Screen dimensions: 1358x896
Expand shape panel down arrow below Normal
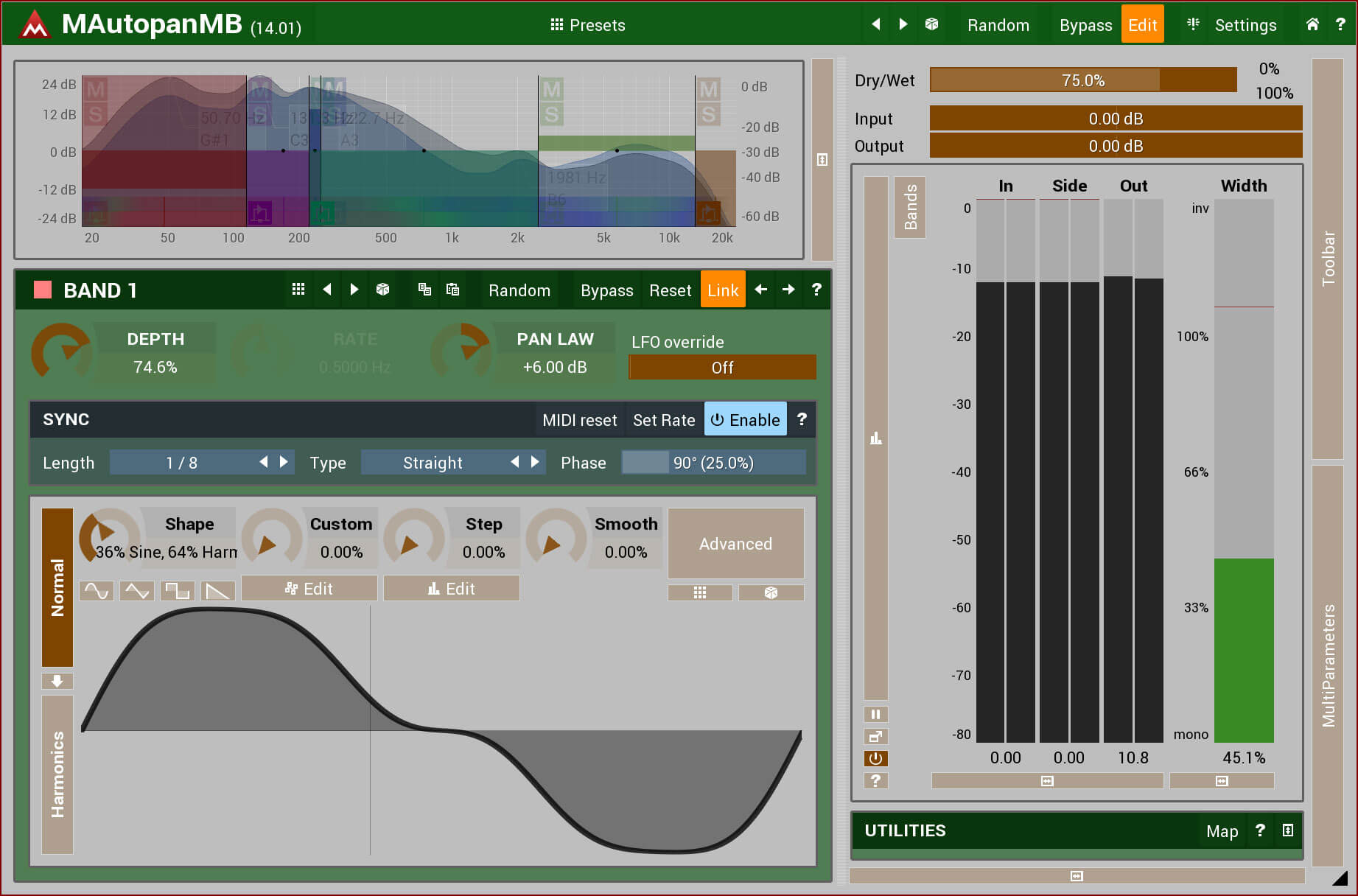[57, 681]
